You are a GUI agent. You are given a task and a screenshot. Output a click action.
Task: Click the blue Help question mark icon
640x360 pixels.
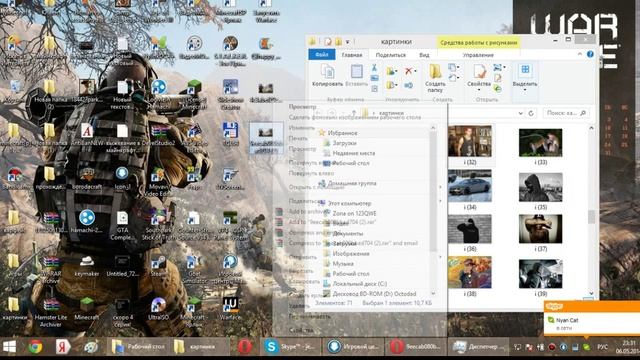pos(590,54)
